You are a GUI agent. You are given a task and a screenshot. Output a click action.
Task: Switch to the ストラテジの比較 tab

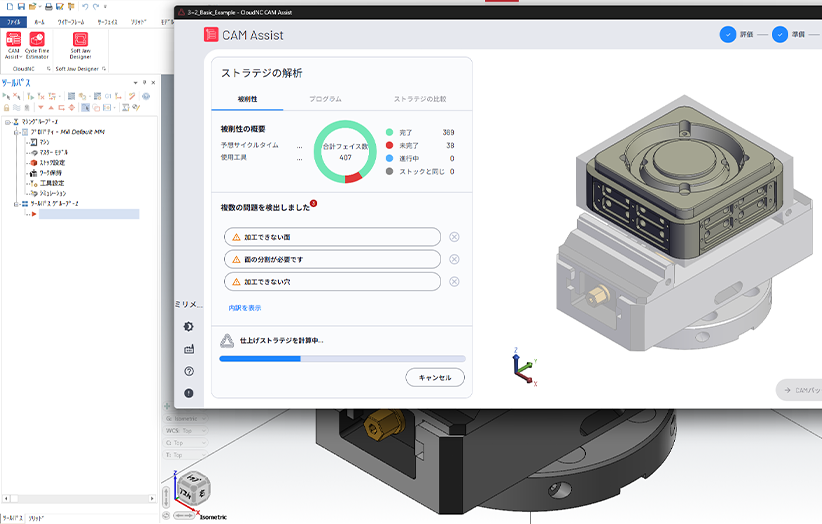pos(418,99)
